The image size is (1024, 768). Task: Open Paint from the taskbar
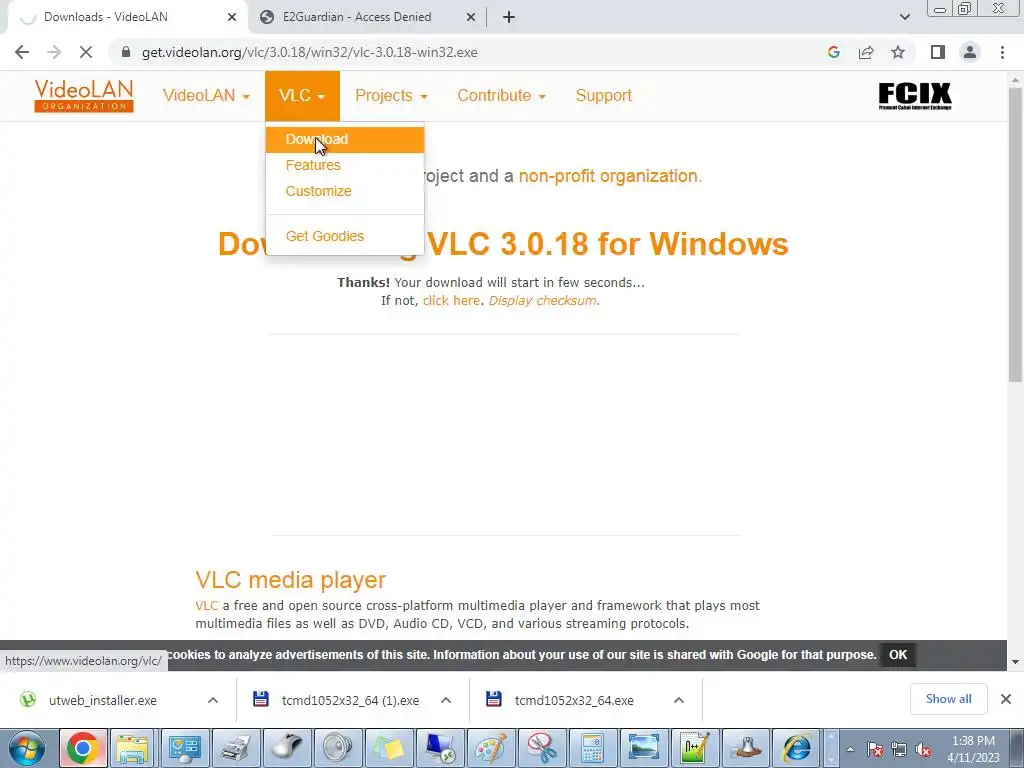coord(490,748)
